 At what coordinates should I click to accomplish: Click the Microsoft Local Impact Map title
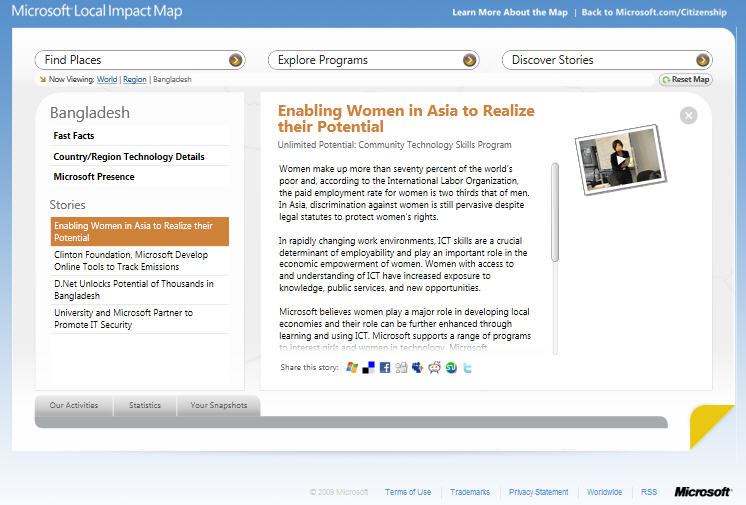pos(97,11)
